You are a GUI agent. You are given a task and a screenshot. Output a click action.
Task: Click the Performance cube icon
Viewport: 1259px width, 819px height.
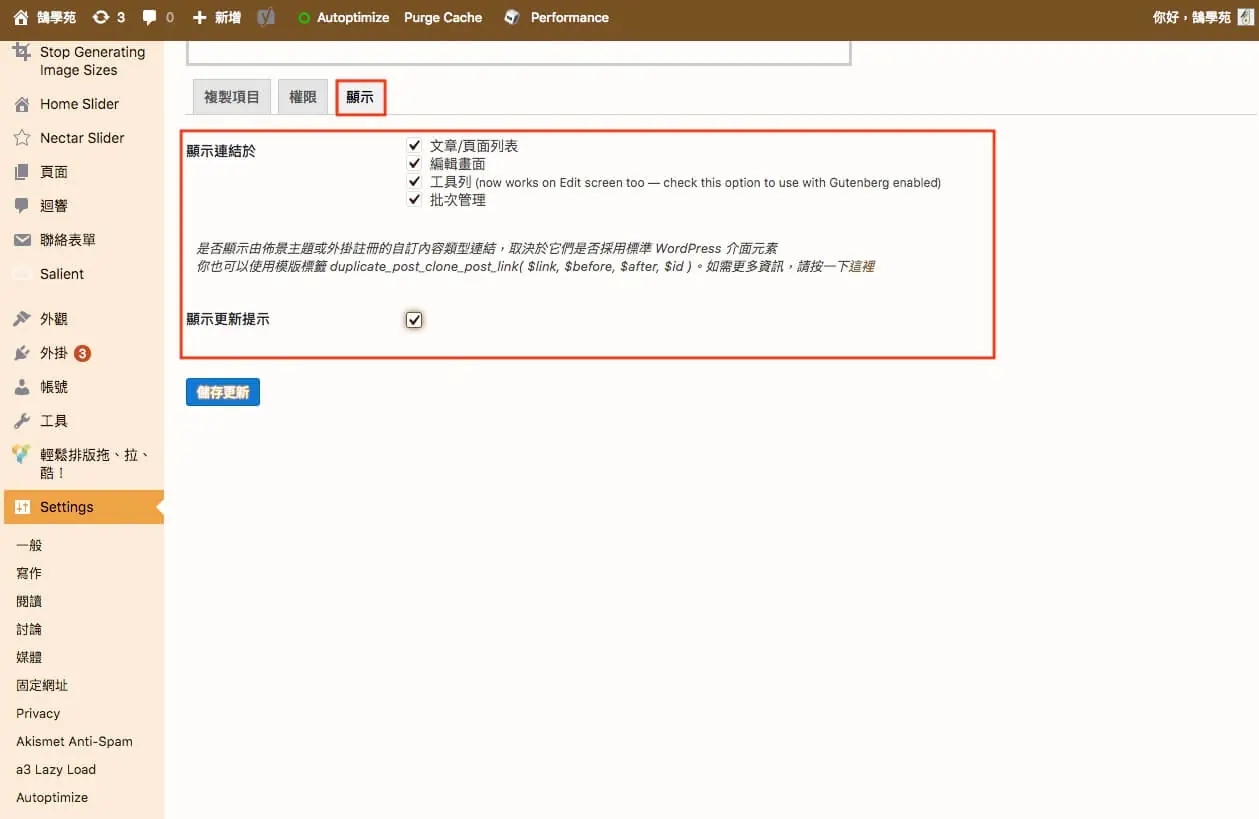tap(512, 17)
